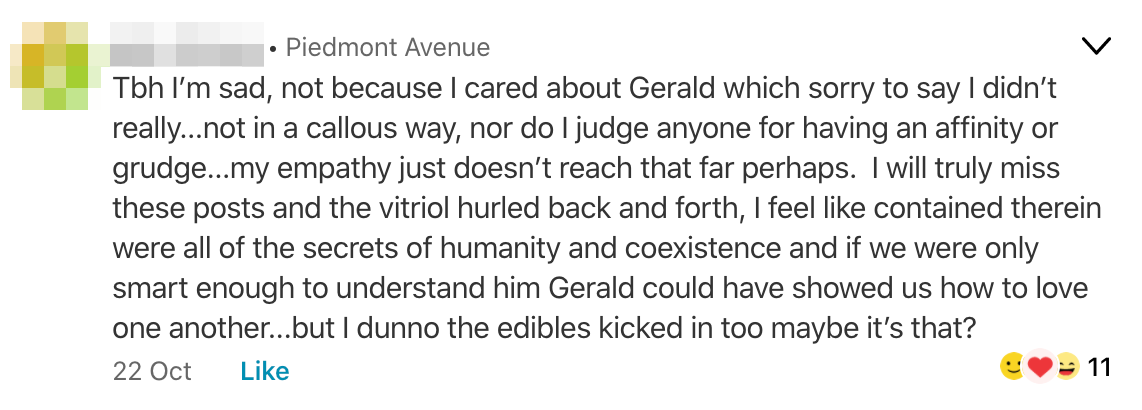The width and height of the screenshot is (1142, 410).
Task: Open the blurred commenter name link
Action: click(x=187, y=44)
